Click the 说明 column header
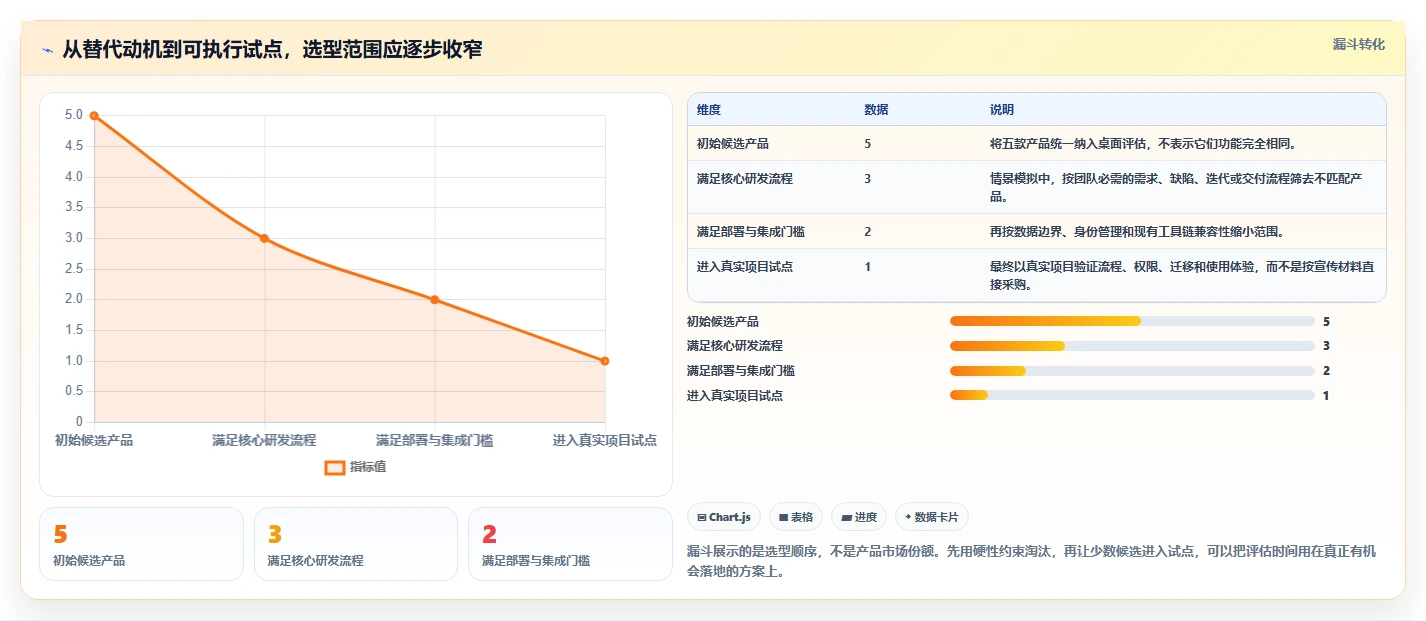This screenshot has height=621, width=1426. pyautogui.click(x=1002, y=109)
